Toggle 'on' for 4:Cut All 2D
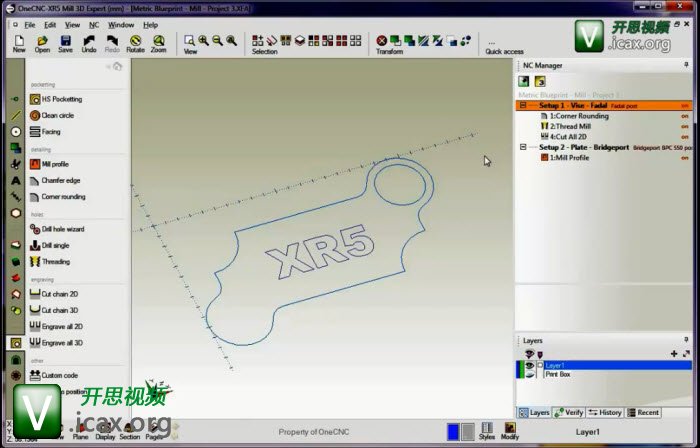This screenshot has height=448, width=700. click(684, 137)
